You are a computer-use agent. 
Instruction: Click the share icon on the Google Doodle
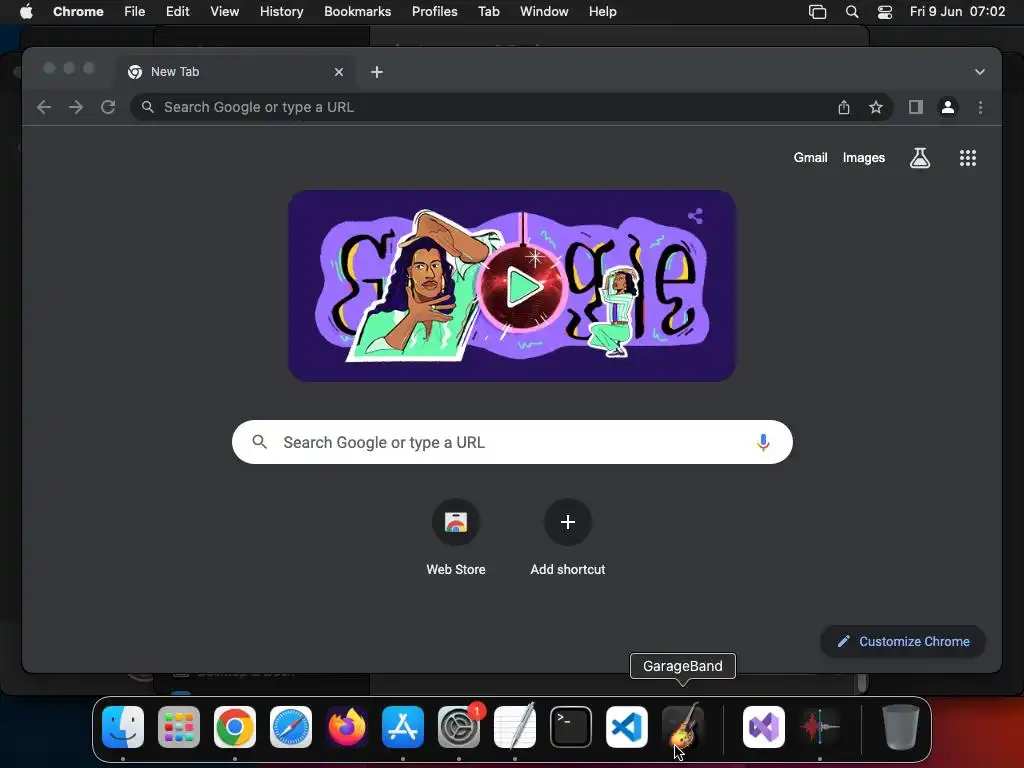[696, 216]
